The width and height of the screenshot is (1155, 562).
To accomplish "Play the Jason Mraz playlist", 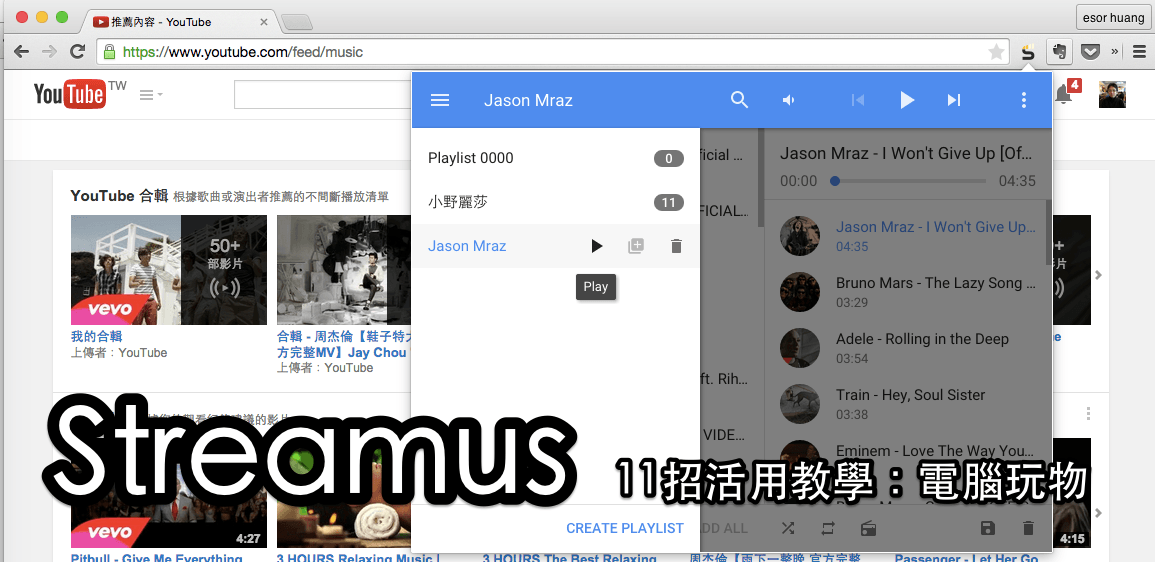I will [597, 246].
